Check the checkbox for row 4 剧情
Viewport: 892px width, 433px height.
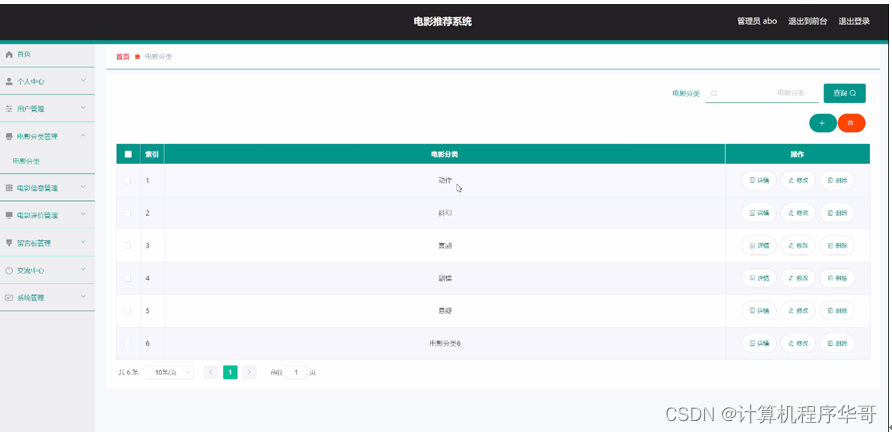[127, 278]
